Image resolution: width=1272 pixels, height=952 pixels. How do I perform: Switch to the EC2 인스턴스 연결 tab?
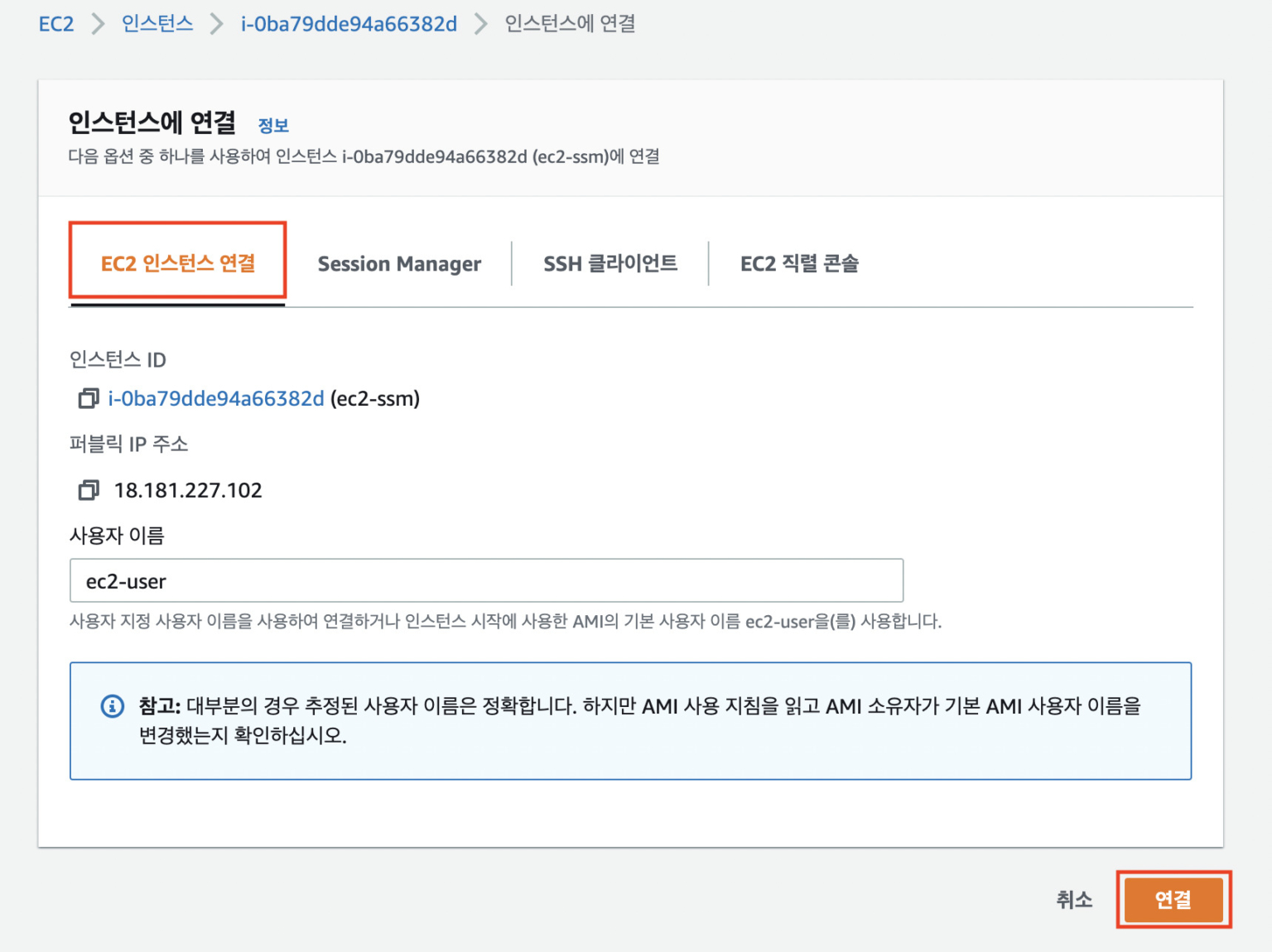pos(177,263)
